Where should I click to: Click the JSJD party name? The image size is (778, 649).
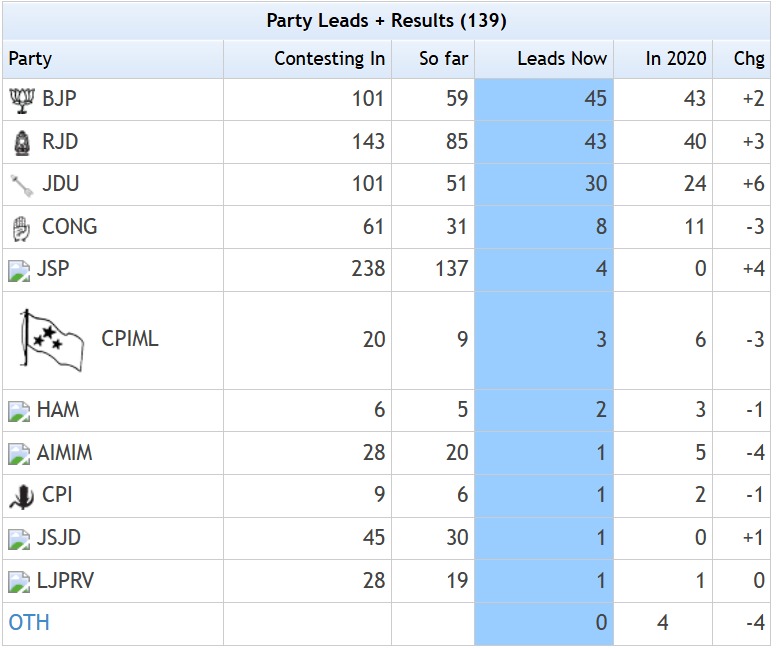(58, 538)
